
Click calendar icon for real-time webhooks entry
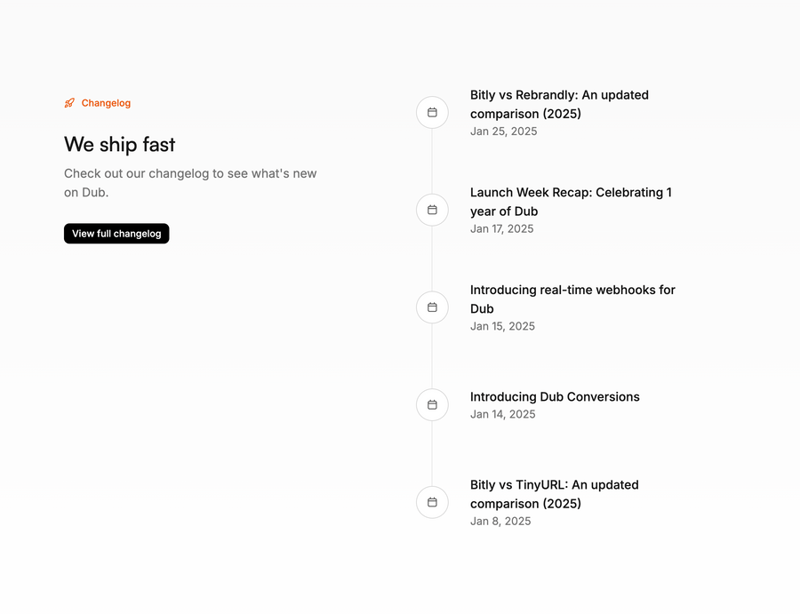click(x=431, y=307)
